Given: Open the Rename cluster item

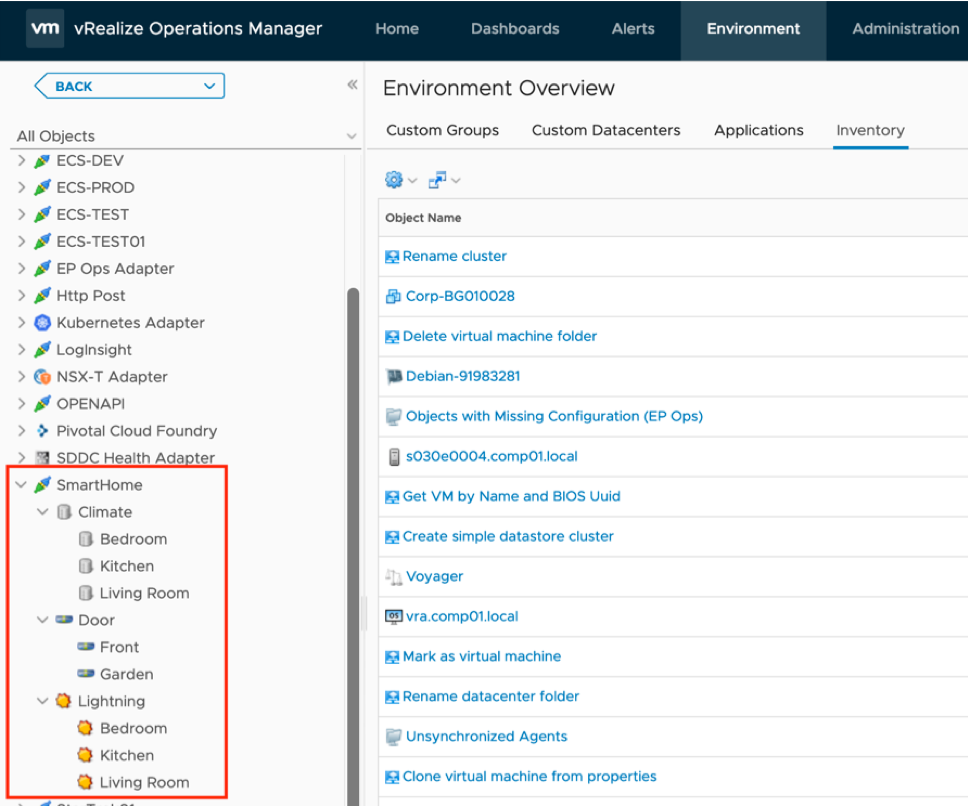Looking at the screenshot, I should [x=453, y=256].
